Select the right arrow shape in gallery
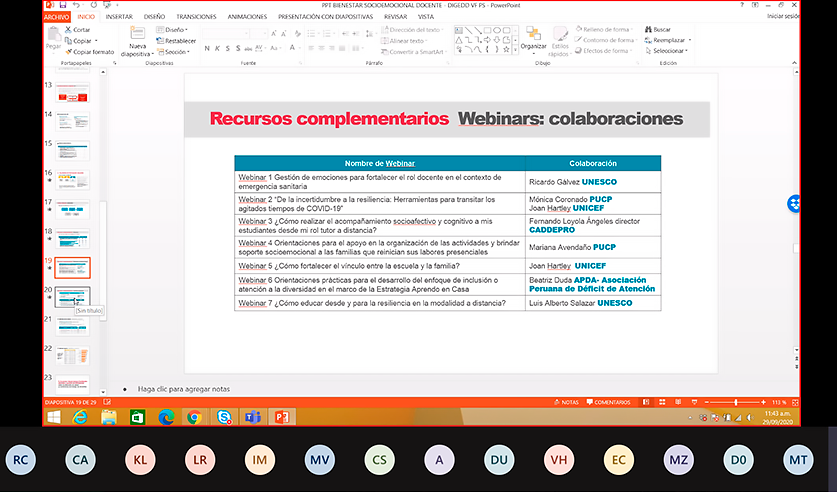This screenshot has height=492, width=837. coord(487,40)
